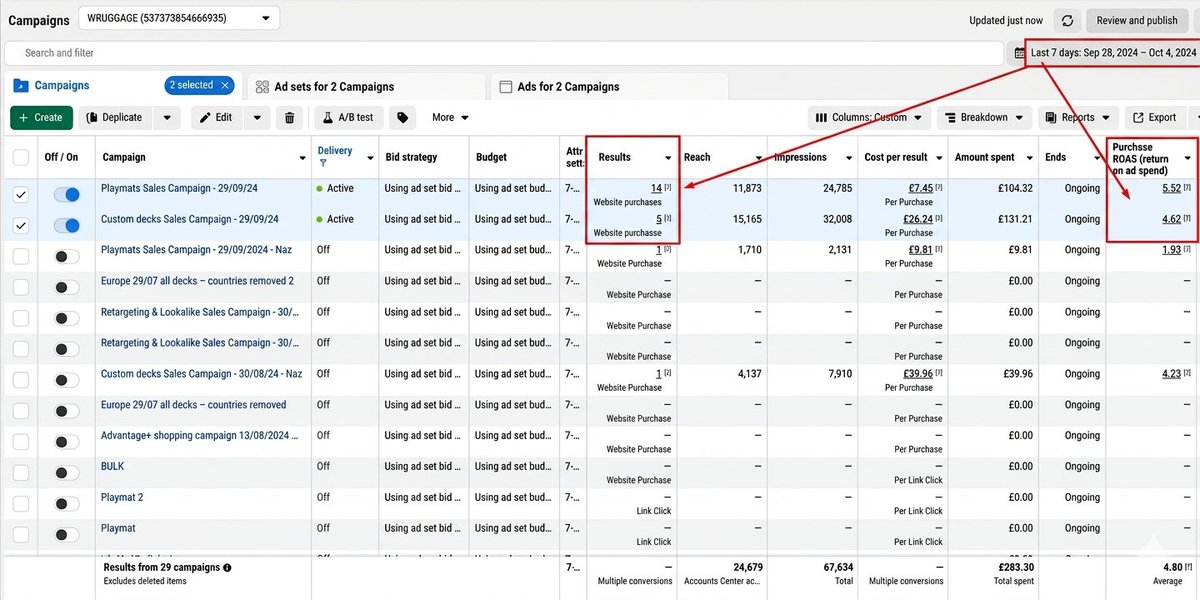Click the Ad sets grid icon

(x=262, y=87)
